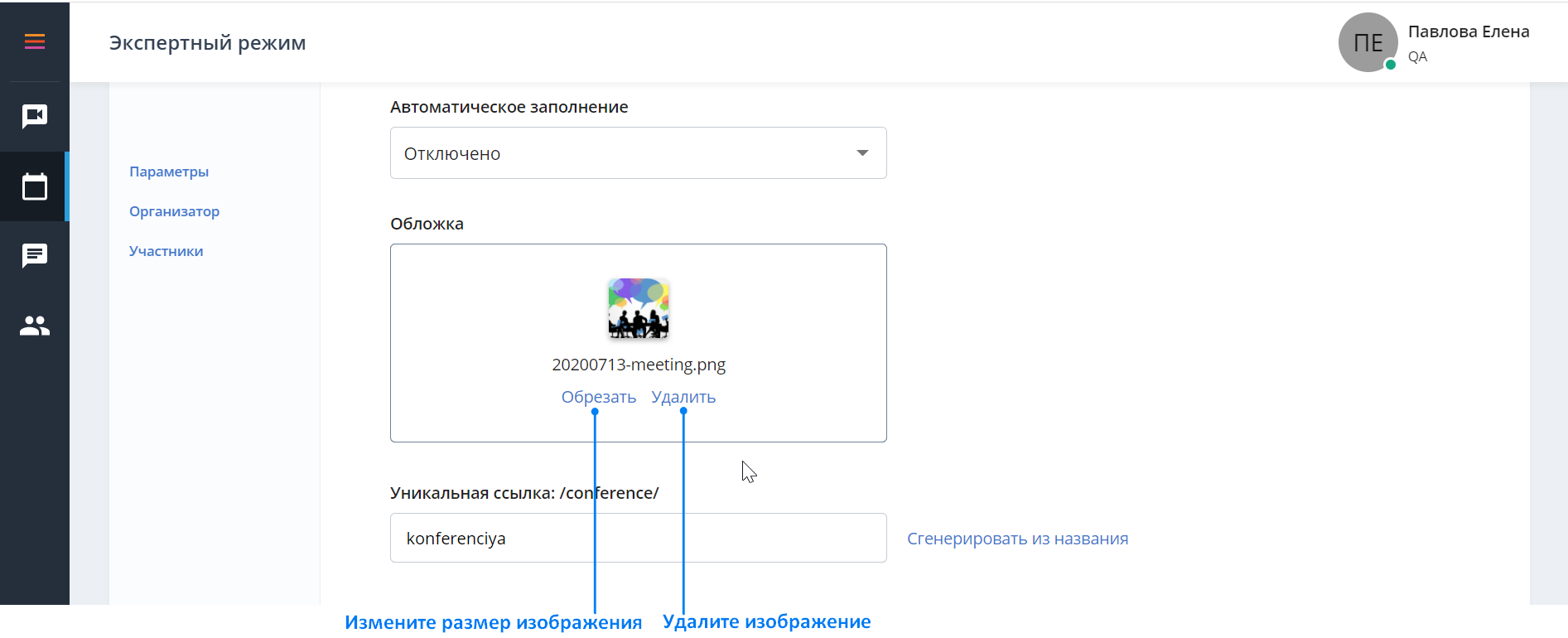Click the Обложка label

427,224
